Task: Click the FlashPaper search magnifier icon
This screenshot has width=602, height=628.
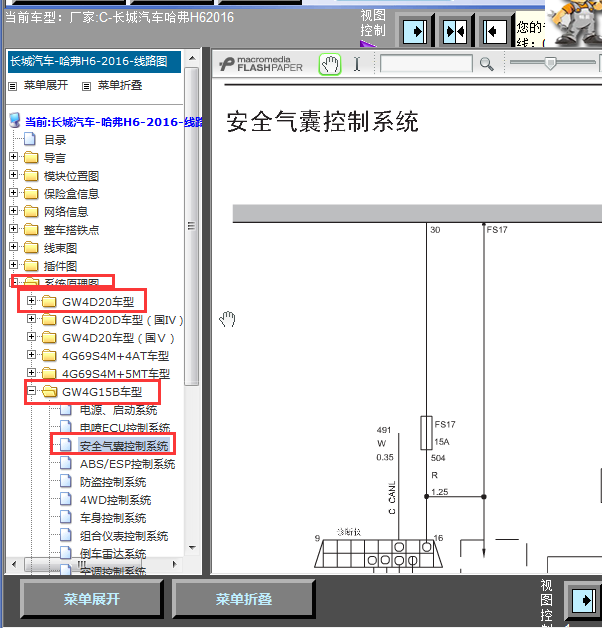Action: point(486,64)
